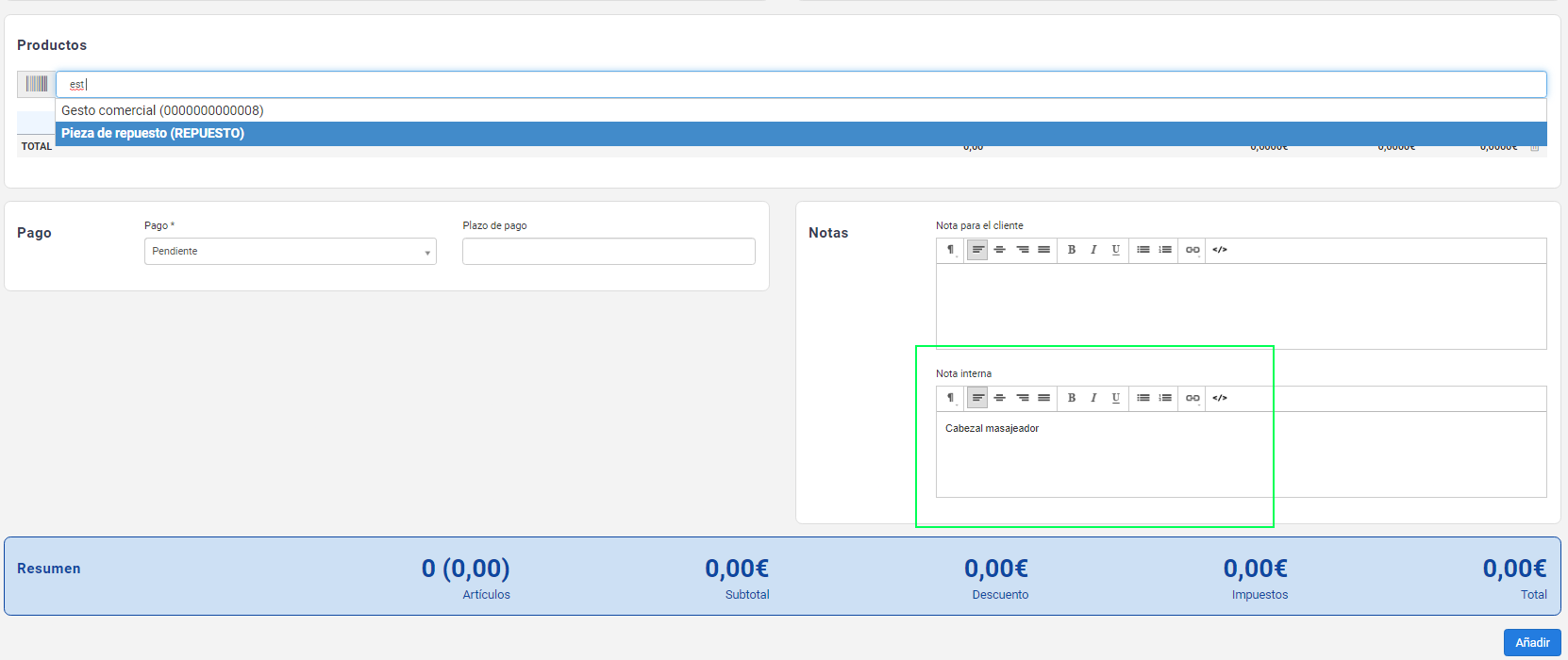Click inside Nota para el cliente text area
Viewport: 1568px width, 660px height.
(x=1241, y=306)
